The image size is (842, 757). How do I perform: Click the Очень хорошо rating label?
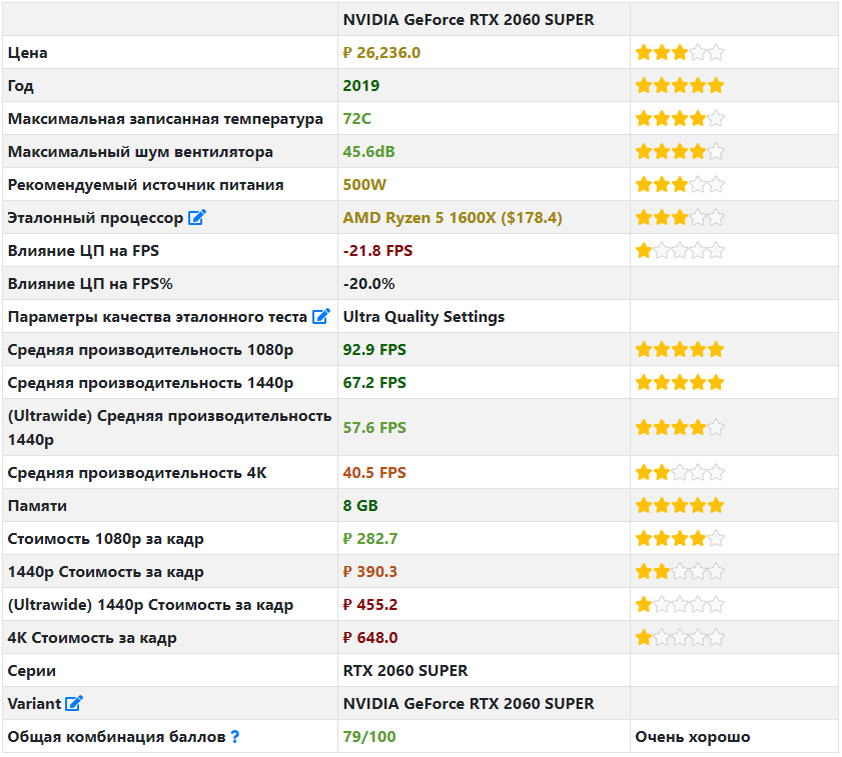point(693,737)
